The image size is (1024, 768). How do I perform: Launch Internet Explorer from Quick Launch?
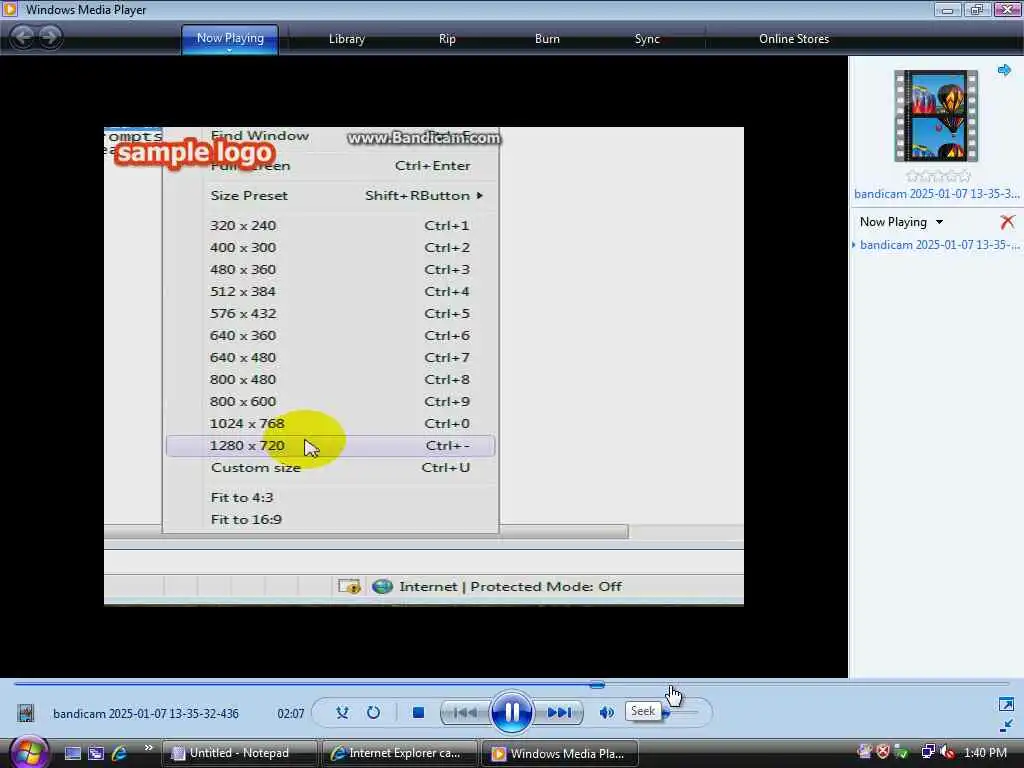click(x=119, y=753)
